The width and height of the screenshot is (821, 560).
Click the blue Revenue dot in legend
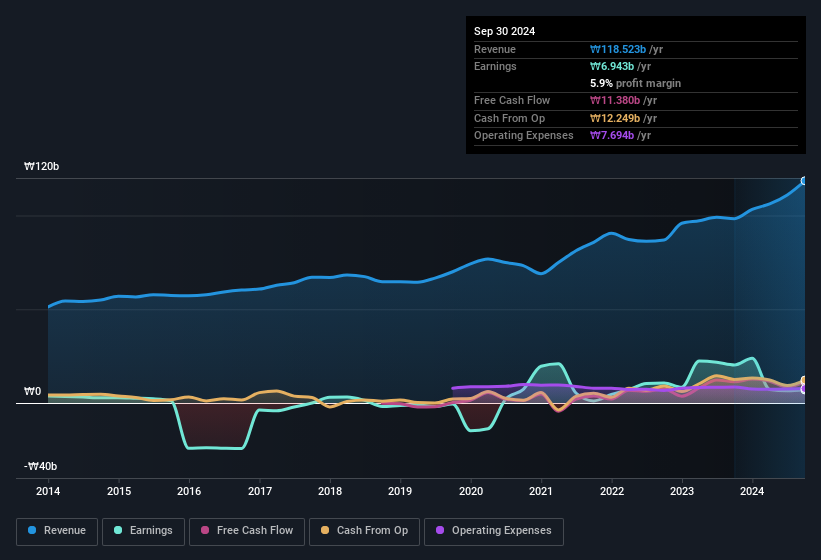pyautogui.click(x=33, y=531)
